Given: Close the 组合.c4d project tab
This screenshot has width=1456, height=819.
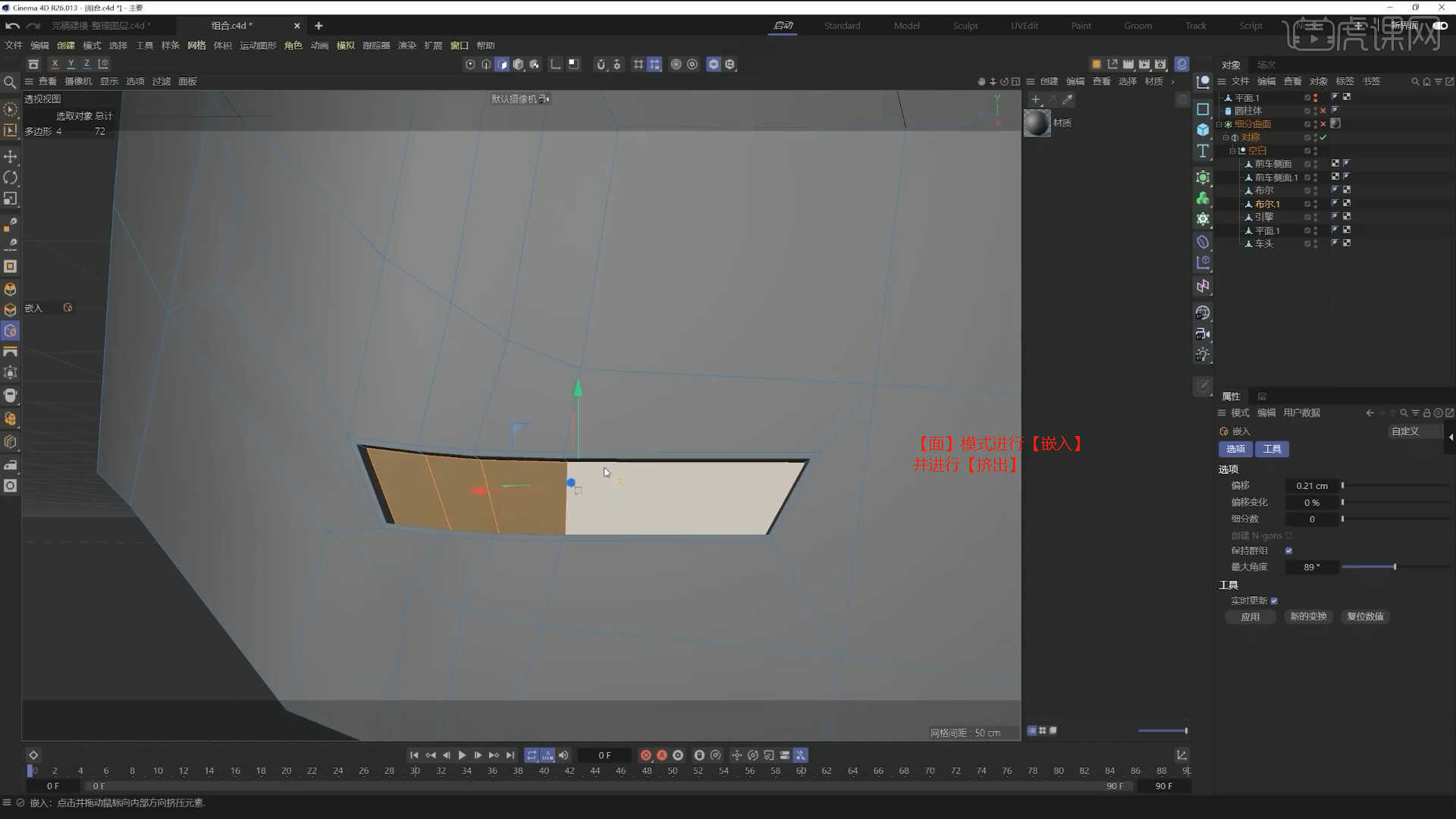Looking at the screenshot, I should (297, 26).
